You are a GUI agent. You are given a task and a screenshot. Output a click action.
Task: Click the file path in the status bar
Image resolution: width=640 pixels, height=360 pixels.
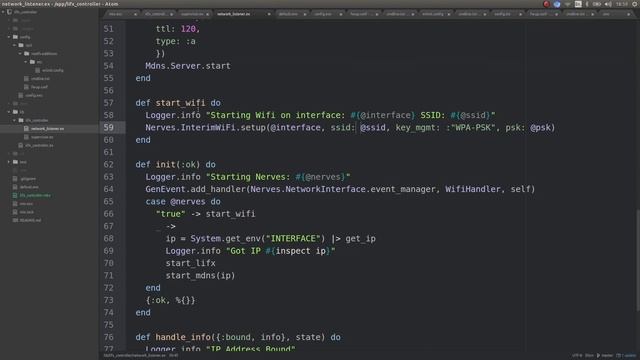tap(135, 356)
